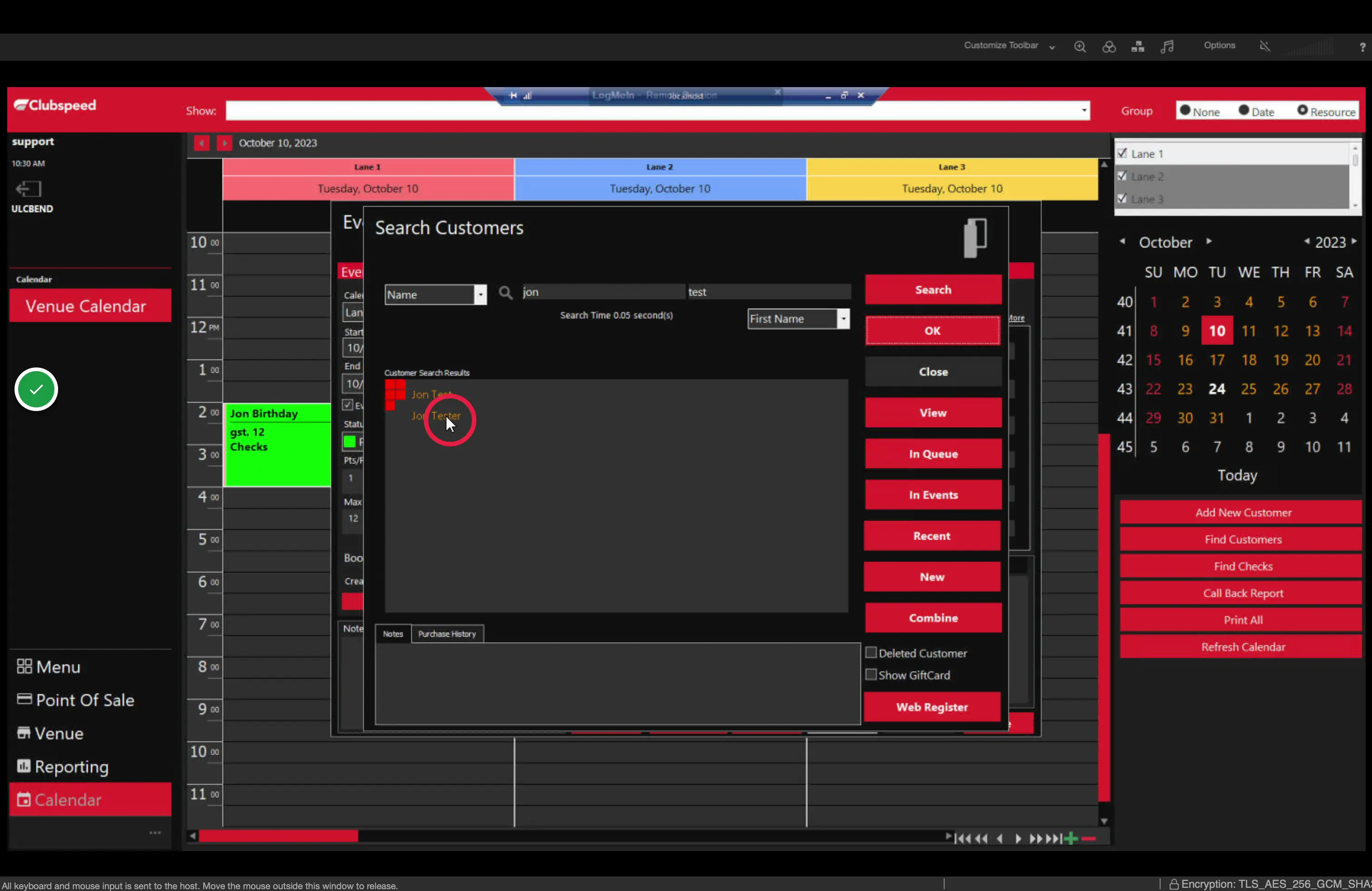Click the Web Register button
Screen dimensions: 1372x891
[x=932, y=707]
